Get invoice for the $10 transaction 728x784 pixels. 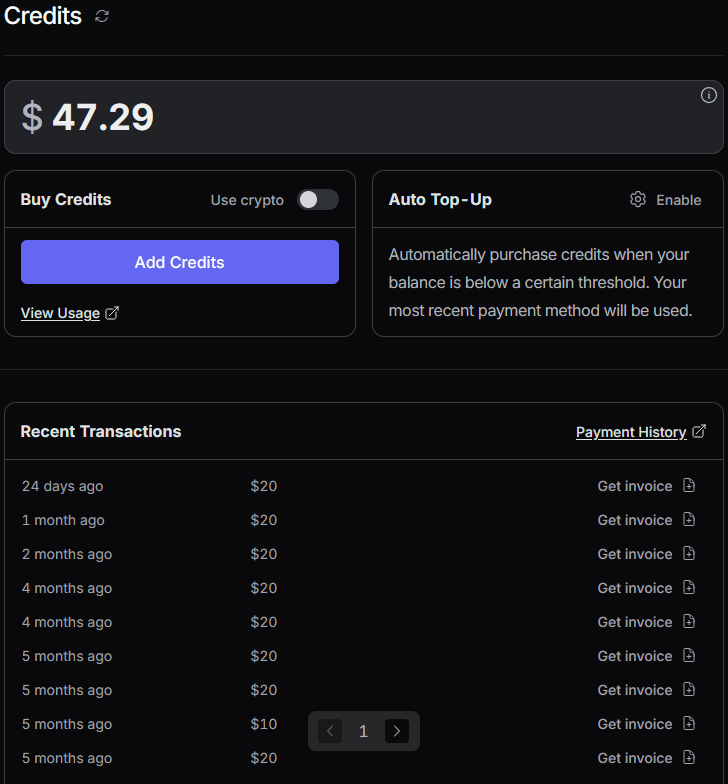tap(634, 724)
